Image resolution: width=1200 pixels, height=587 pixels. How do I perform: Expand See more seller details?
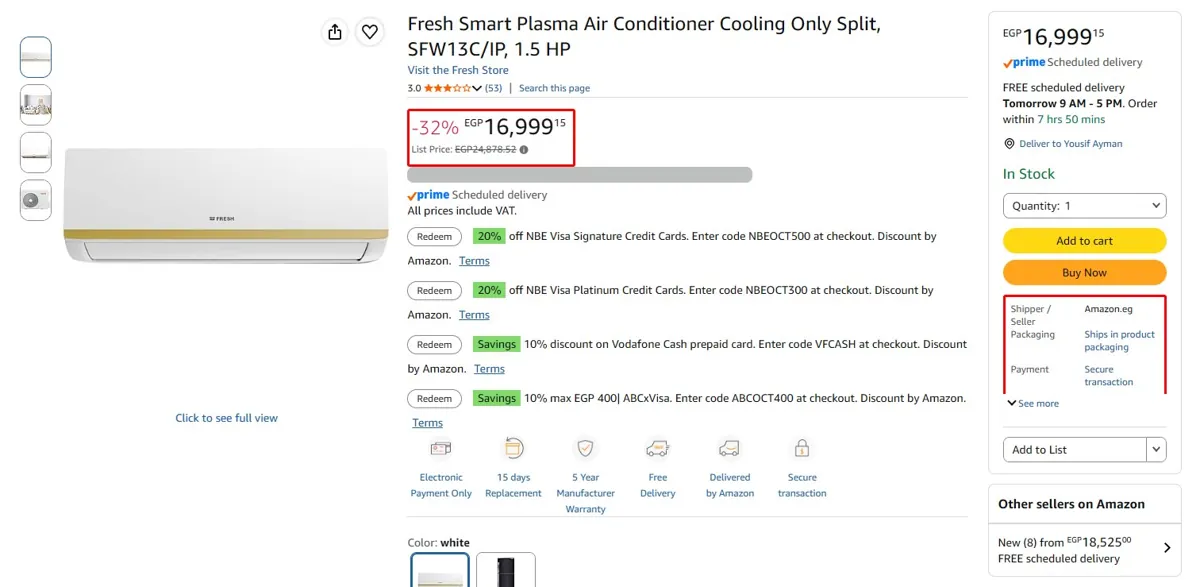tap(1033, 404)
